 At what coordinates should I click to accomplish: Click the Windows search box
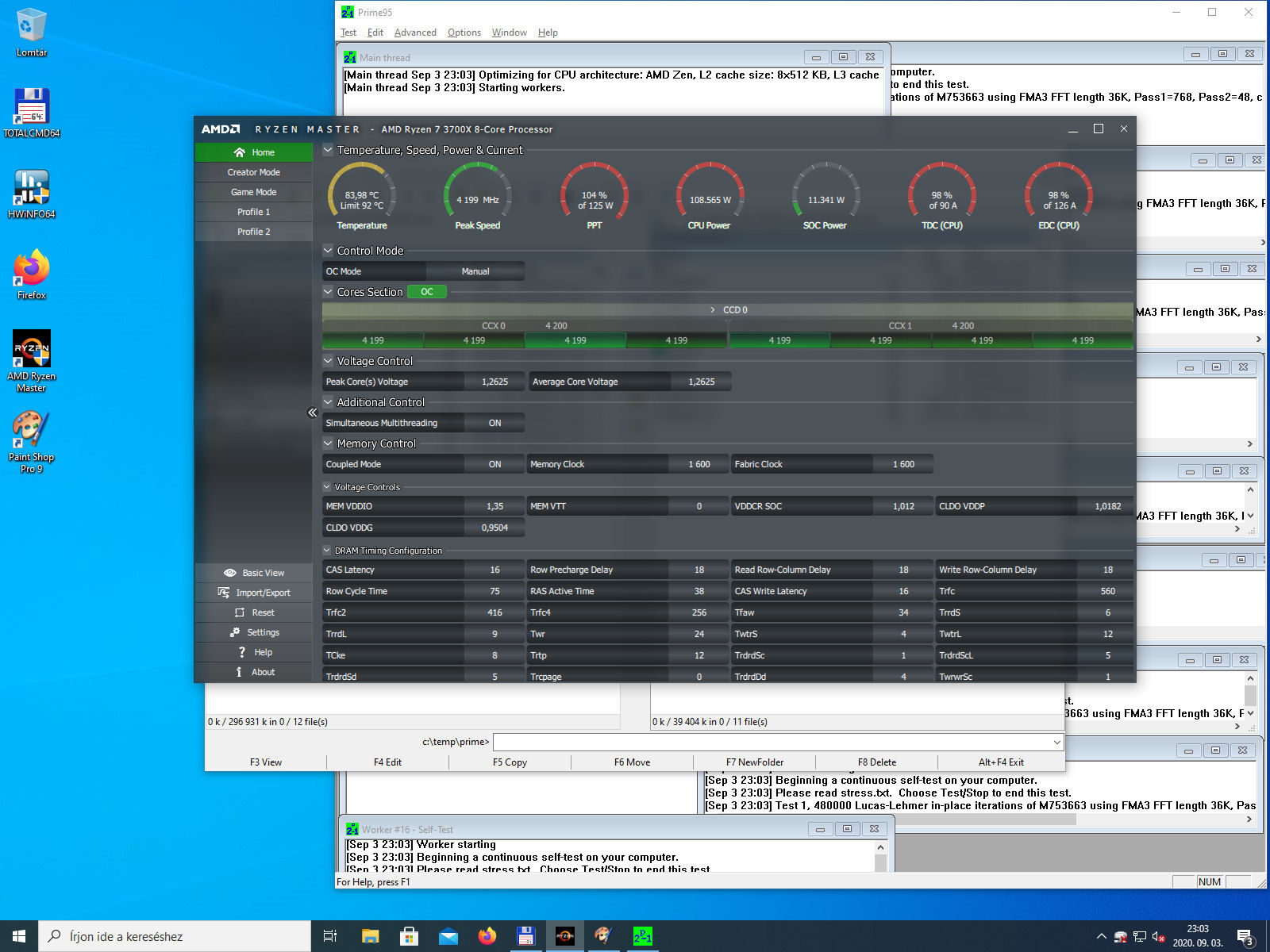[175, 936]
